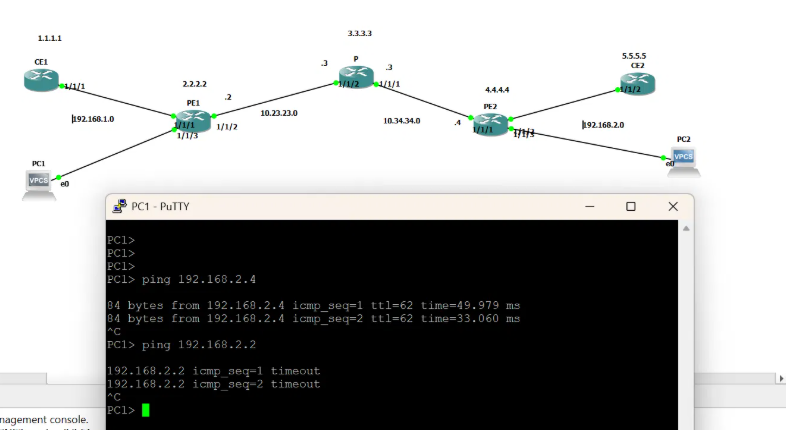The image size is (786, 430).
Task: Click the icmp_seq=1 timeout line
Action: coord(214,371)
